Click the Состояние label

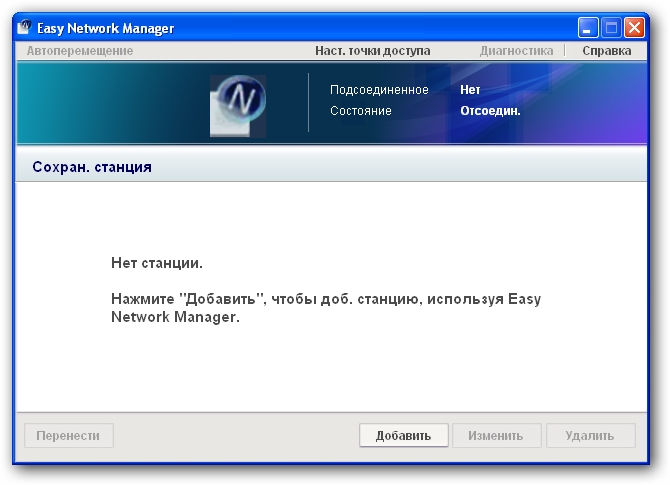click(361, 111)
